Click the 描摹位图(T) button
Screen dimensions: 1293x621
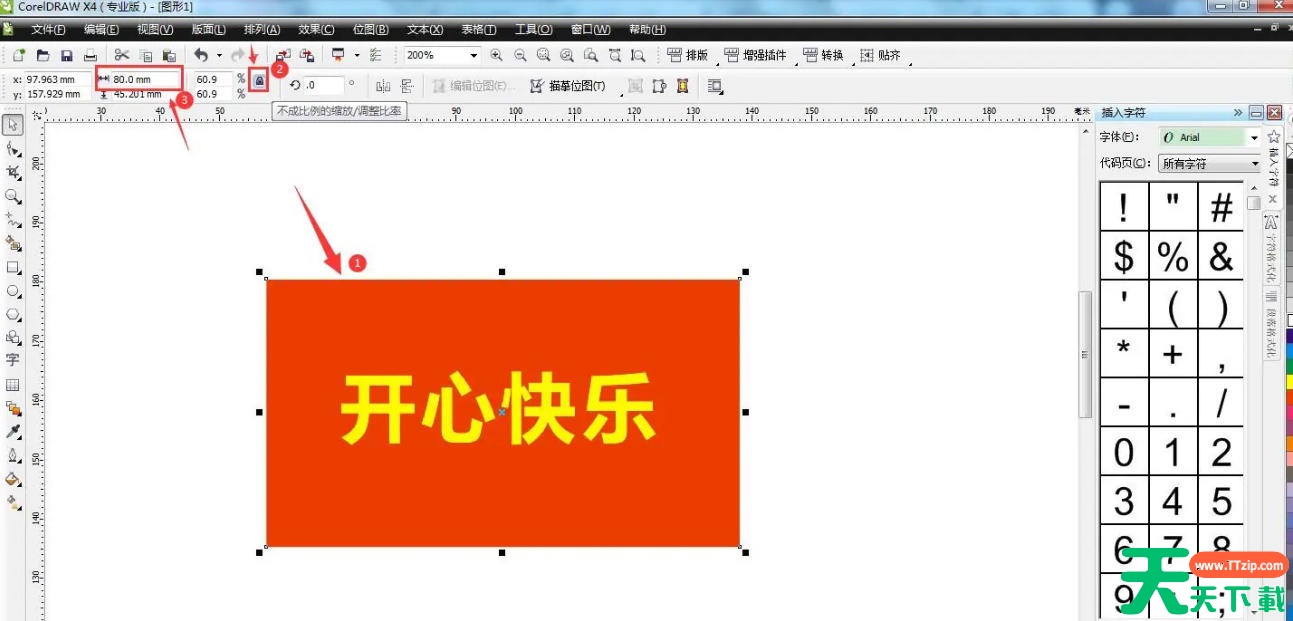[x=568, y=86]
